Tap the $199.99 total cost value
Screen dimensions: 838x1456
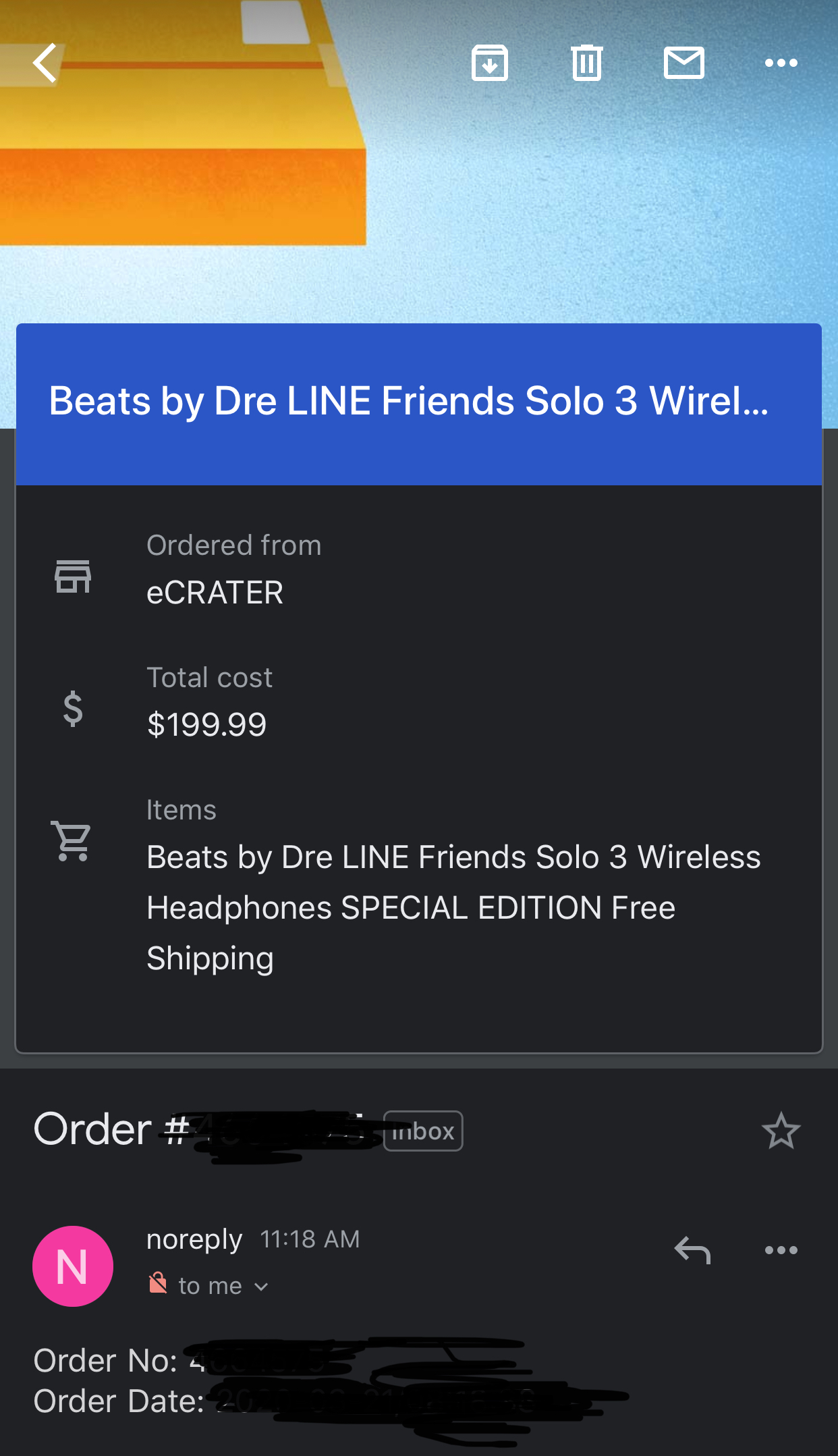tap(206, 725)
